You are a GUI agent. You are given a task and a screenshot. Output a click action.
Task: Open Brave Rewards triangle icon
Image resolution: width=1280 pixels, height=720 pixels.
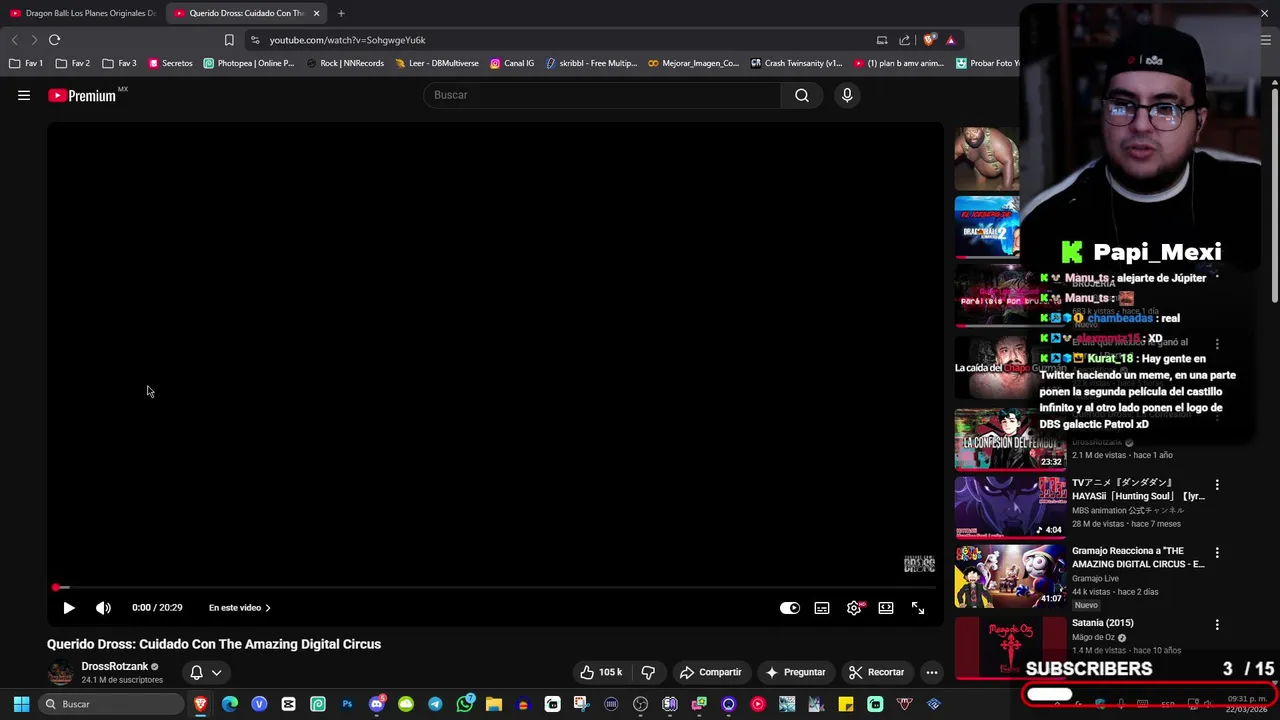tap(950, 40)
